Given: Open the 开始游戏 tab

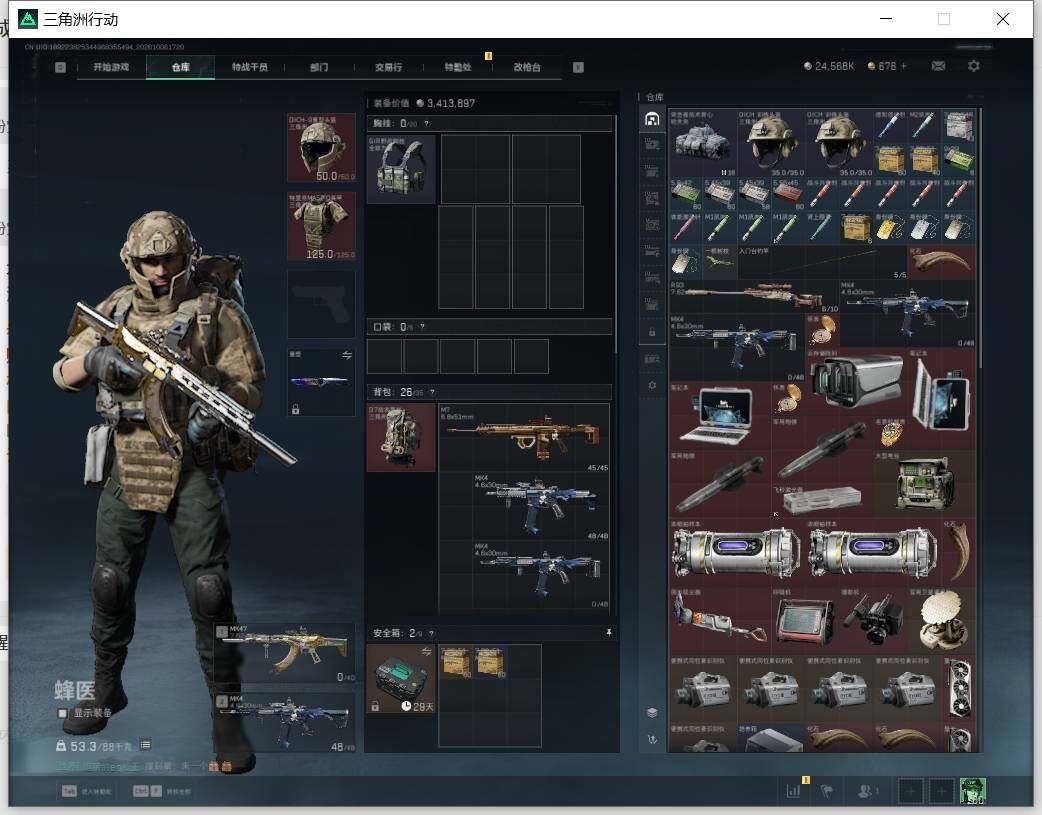Looking at the screenshot, I should pos(111,67).
